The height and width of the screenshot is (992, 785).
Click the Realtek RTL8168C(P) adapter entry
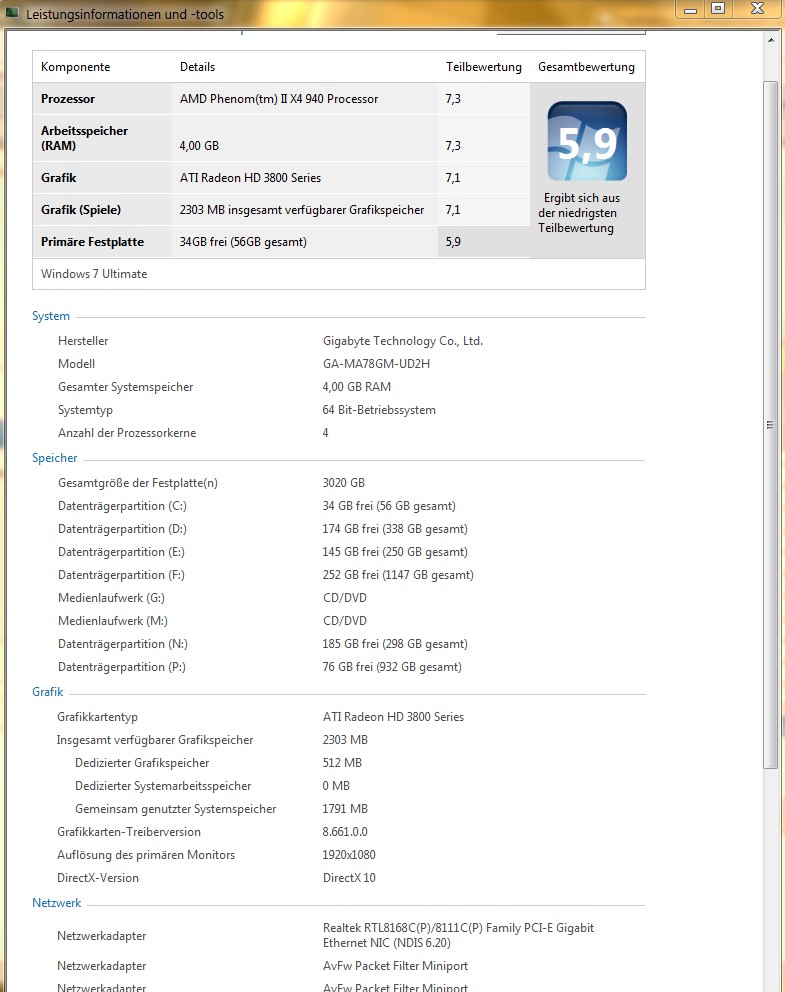[458, 936]
